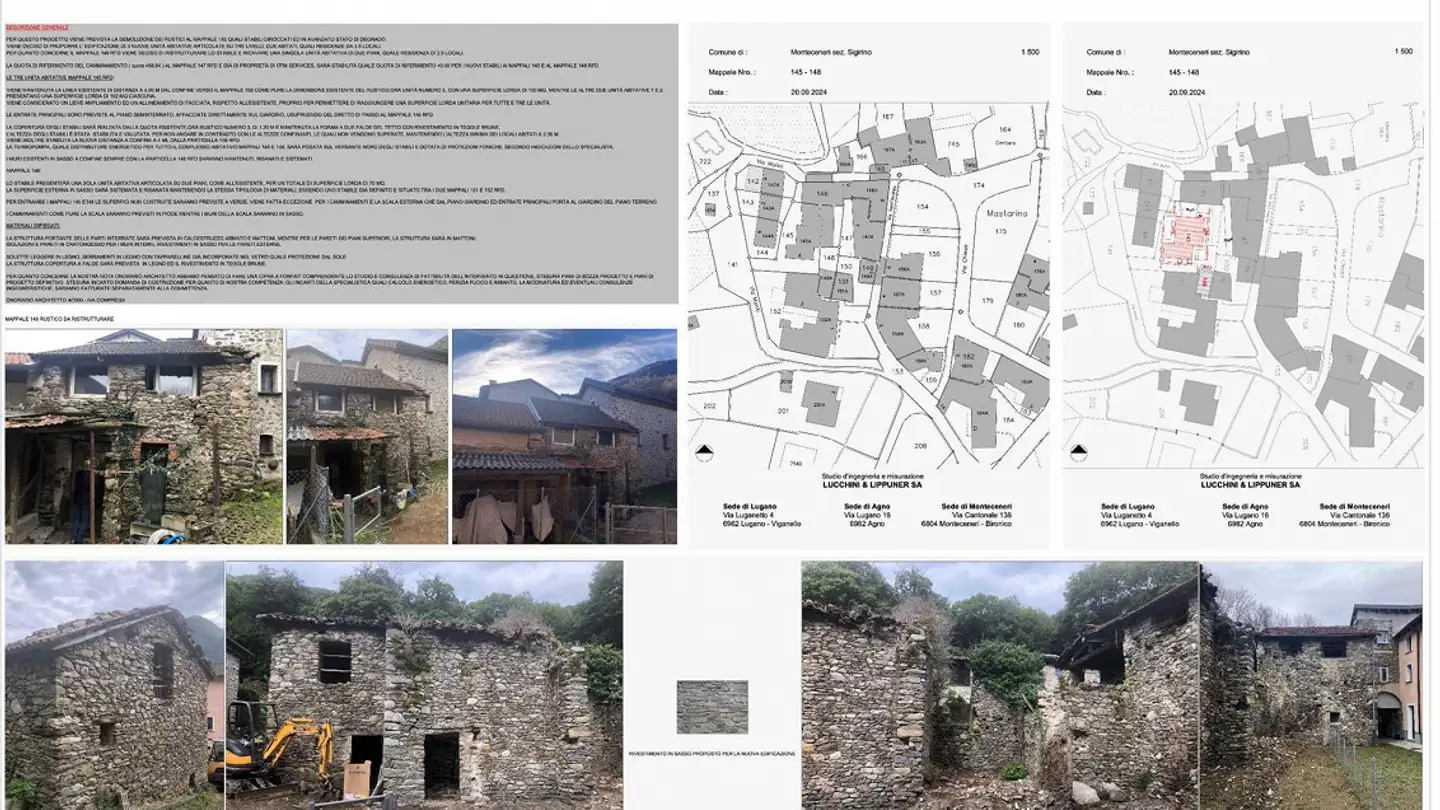This screenshot has height=810, width=1440.
Task: Click the stone cladding sample swatch
Action: [712, 707]
